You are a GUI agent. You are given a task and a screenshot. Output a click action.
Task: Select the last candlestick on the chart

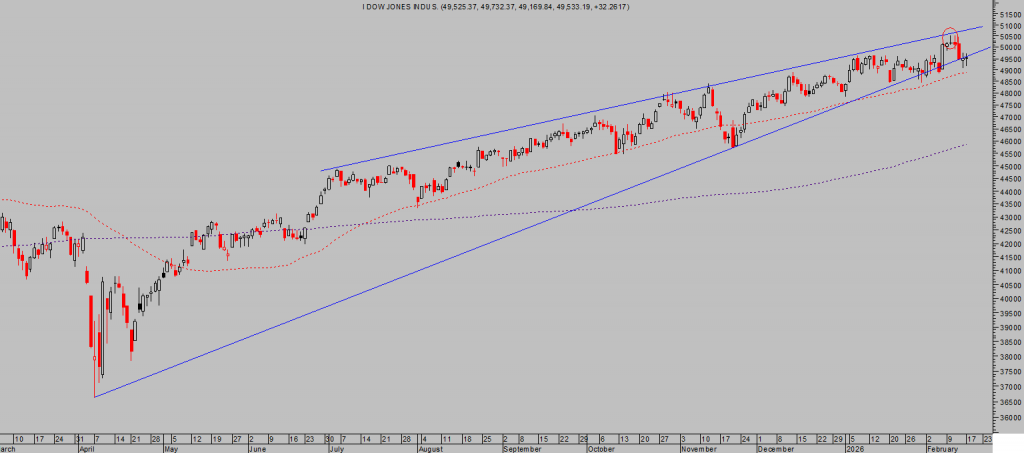click(x=966, y=59)
